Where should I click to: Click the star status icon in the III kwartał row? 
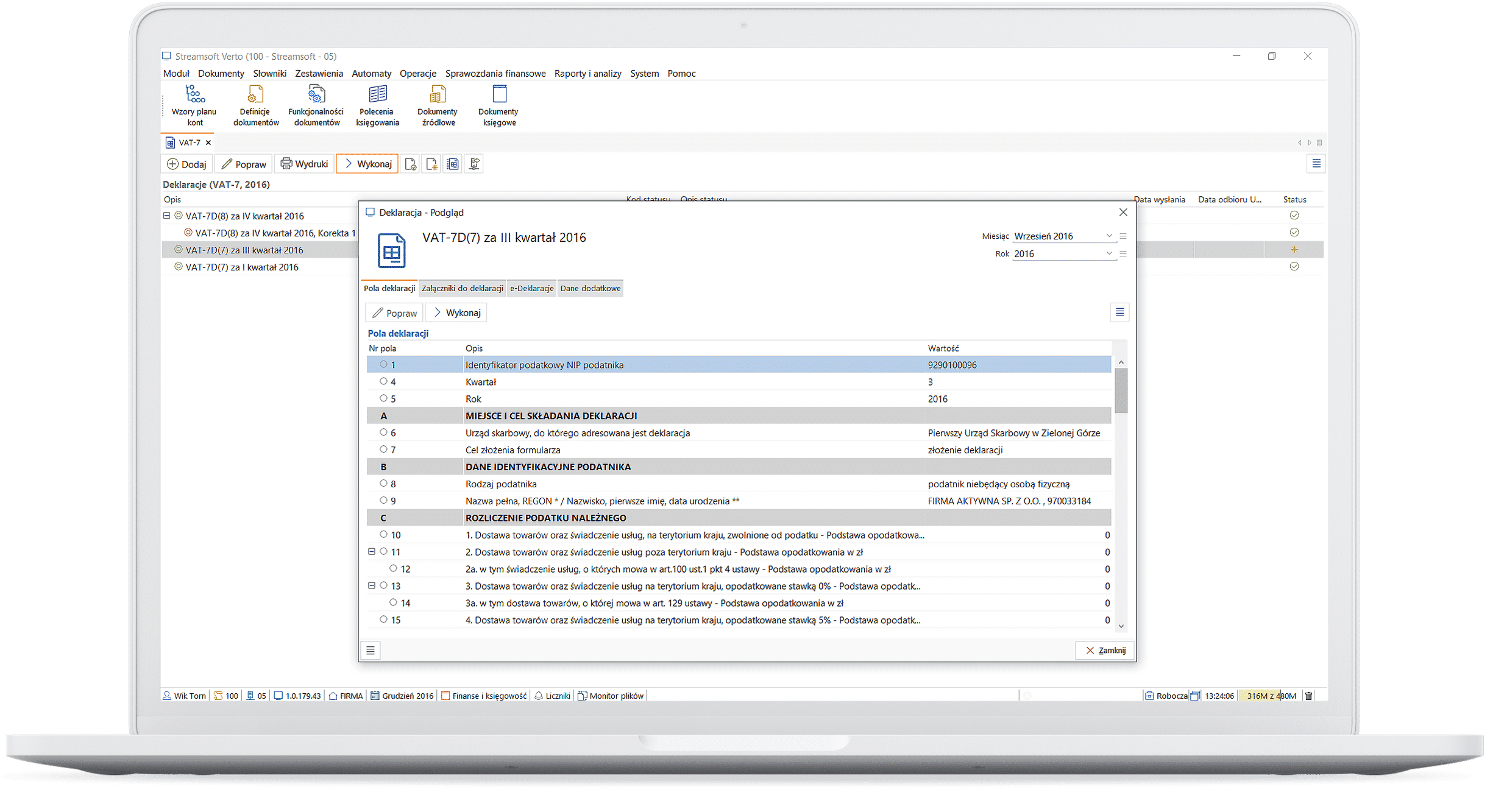point(1294,250)
